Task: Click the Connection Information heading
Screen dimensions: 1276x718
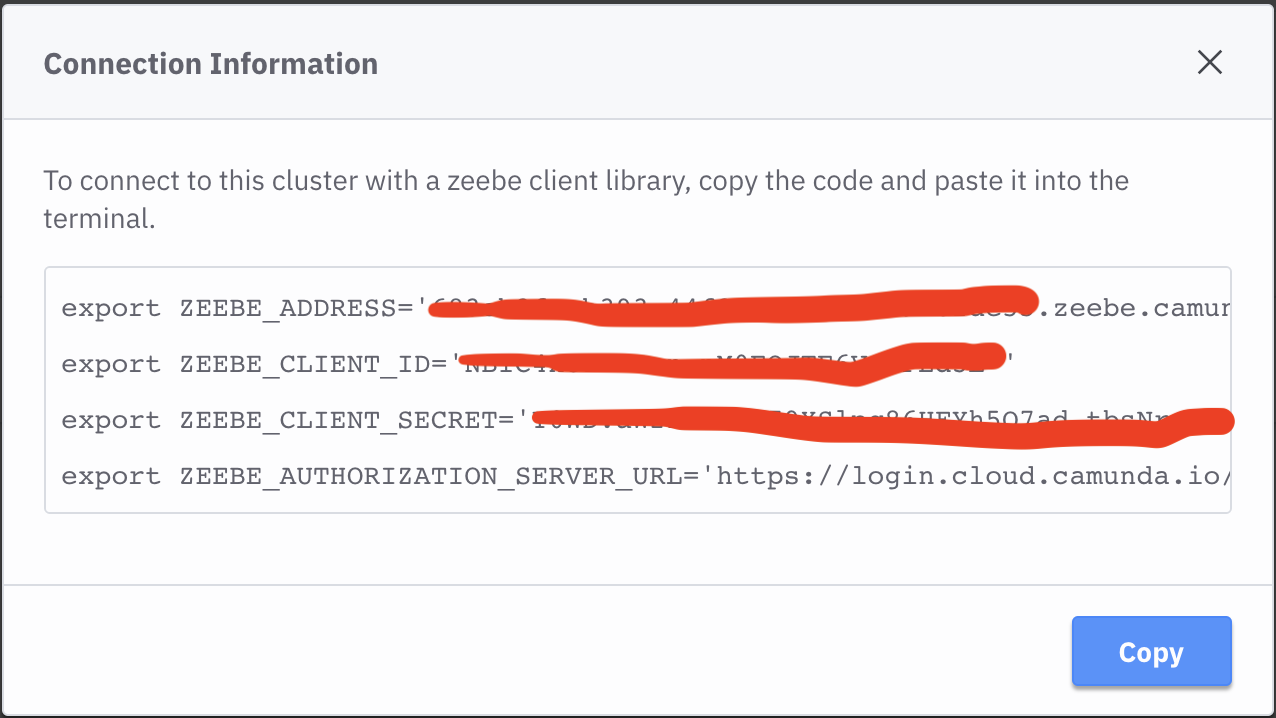Action: [211, 64]
